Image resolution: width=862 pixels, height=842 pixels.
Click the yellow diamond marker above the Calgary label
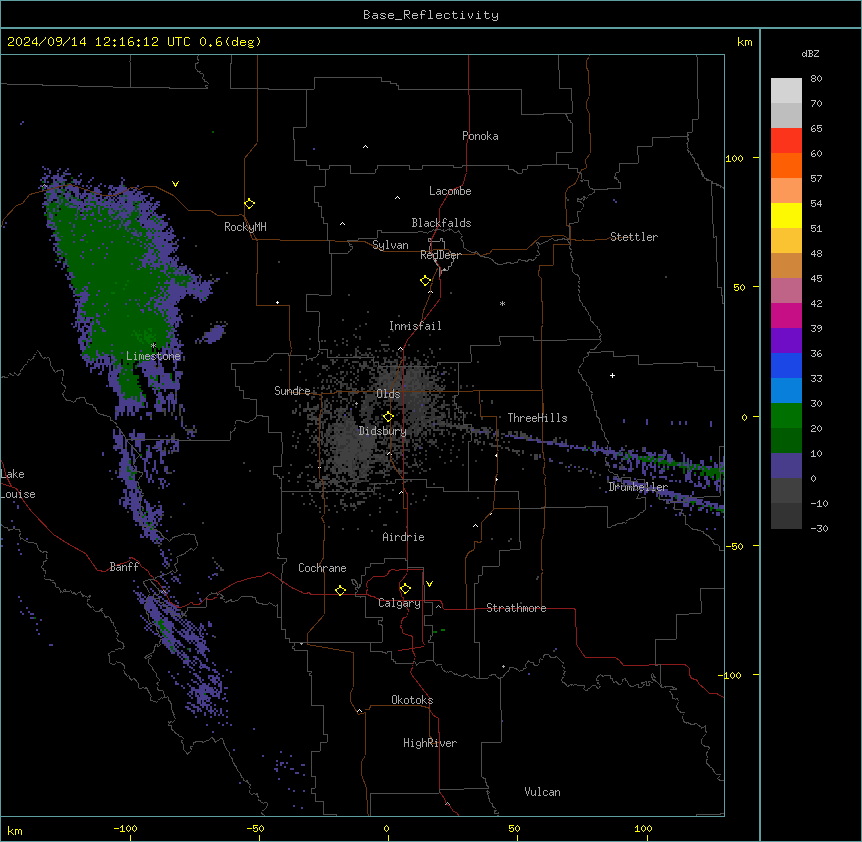[405, 589]
